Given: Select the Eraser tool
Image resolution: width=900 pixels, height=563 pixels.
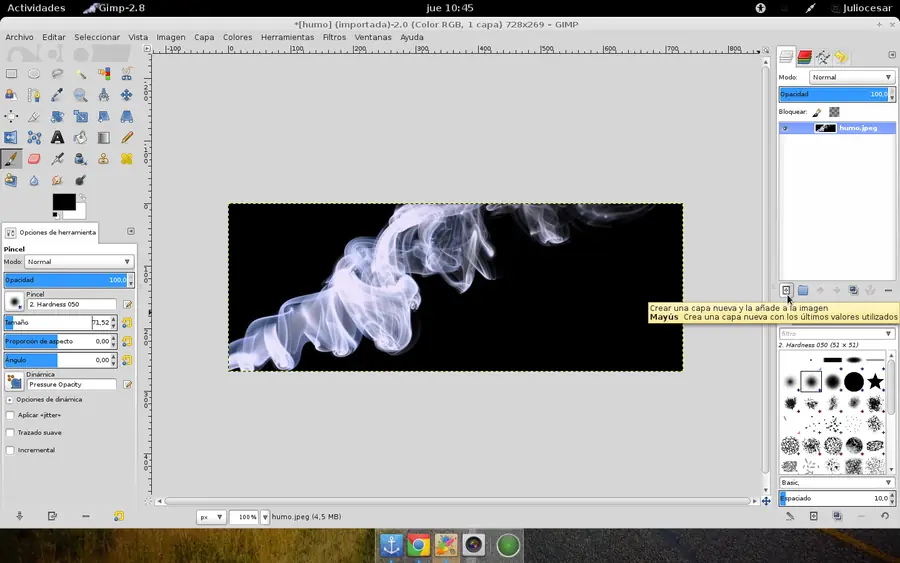Looking at the screenshot, I should tap(34, 159).
